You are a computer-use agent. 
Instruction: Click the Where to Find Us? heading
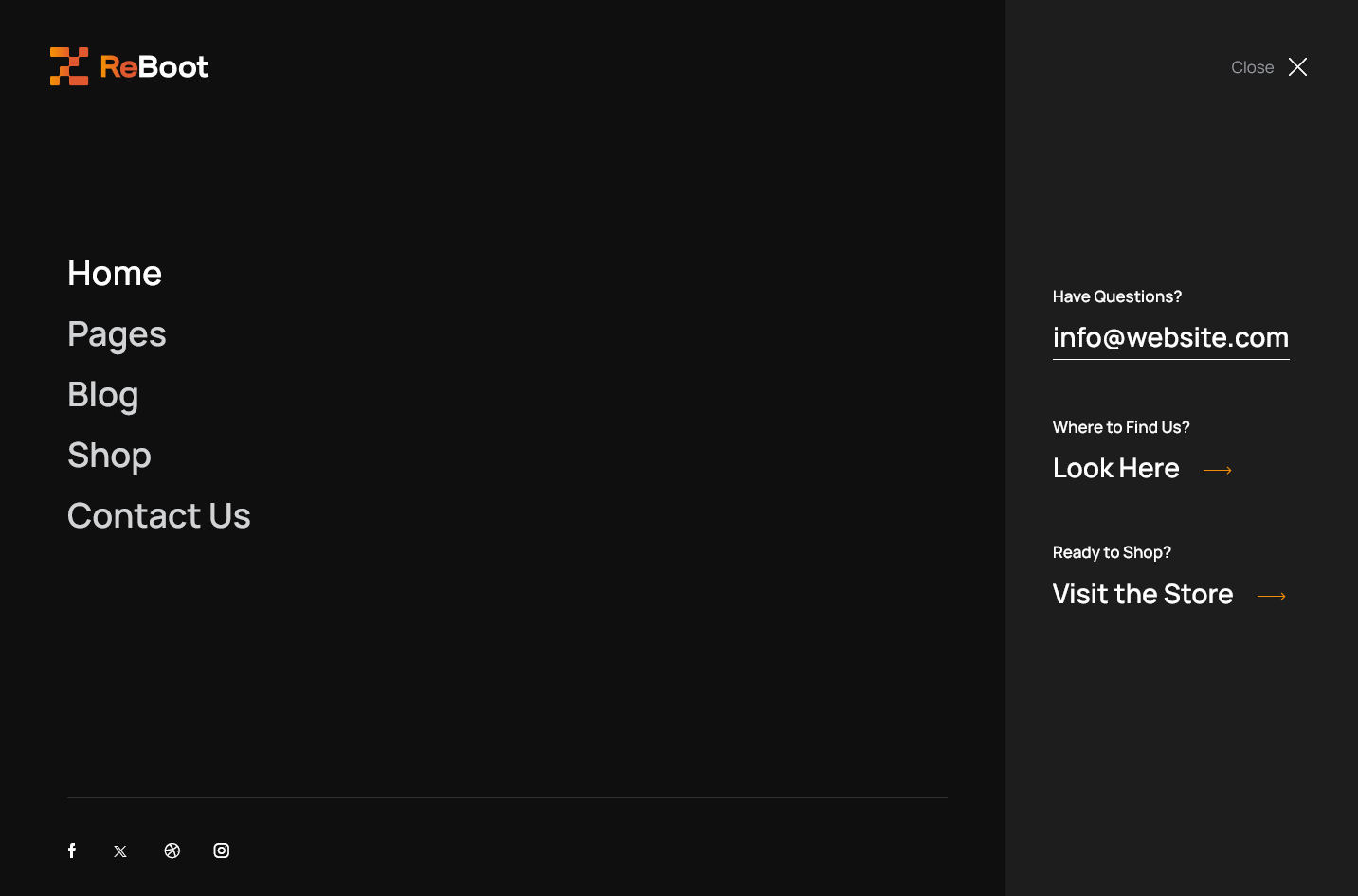[1121, 427]
